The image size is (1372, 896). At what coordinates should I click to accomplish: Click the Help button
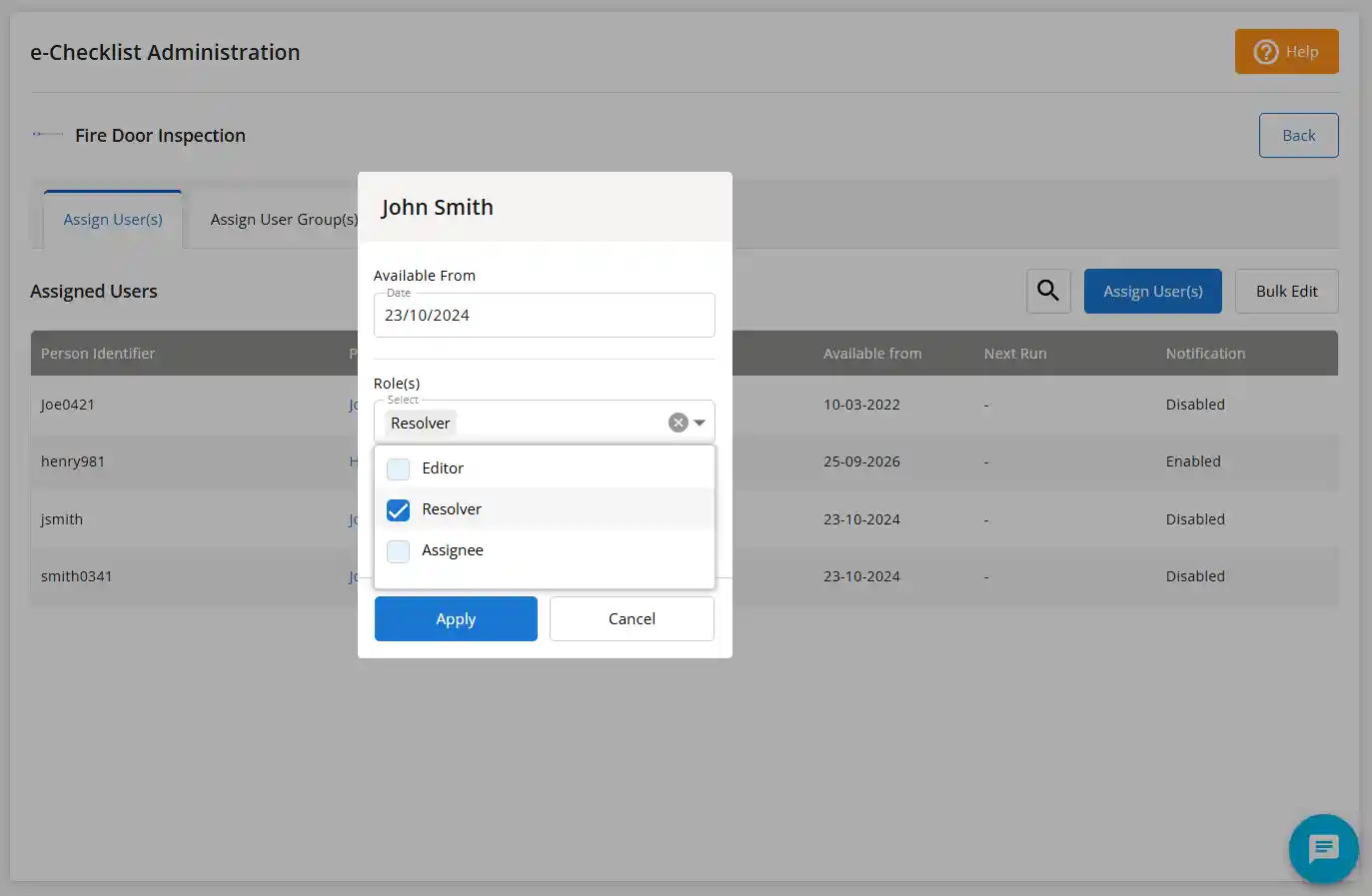pos(1286,52)
